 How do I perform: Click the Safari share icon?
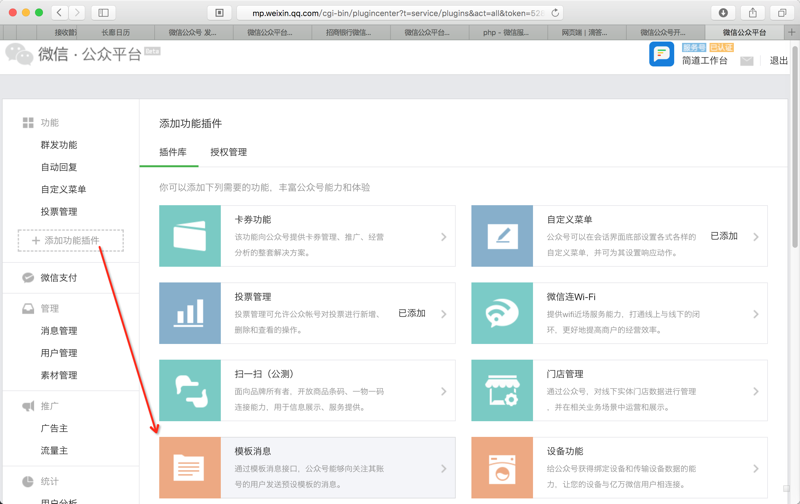point(753,13)
